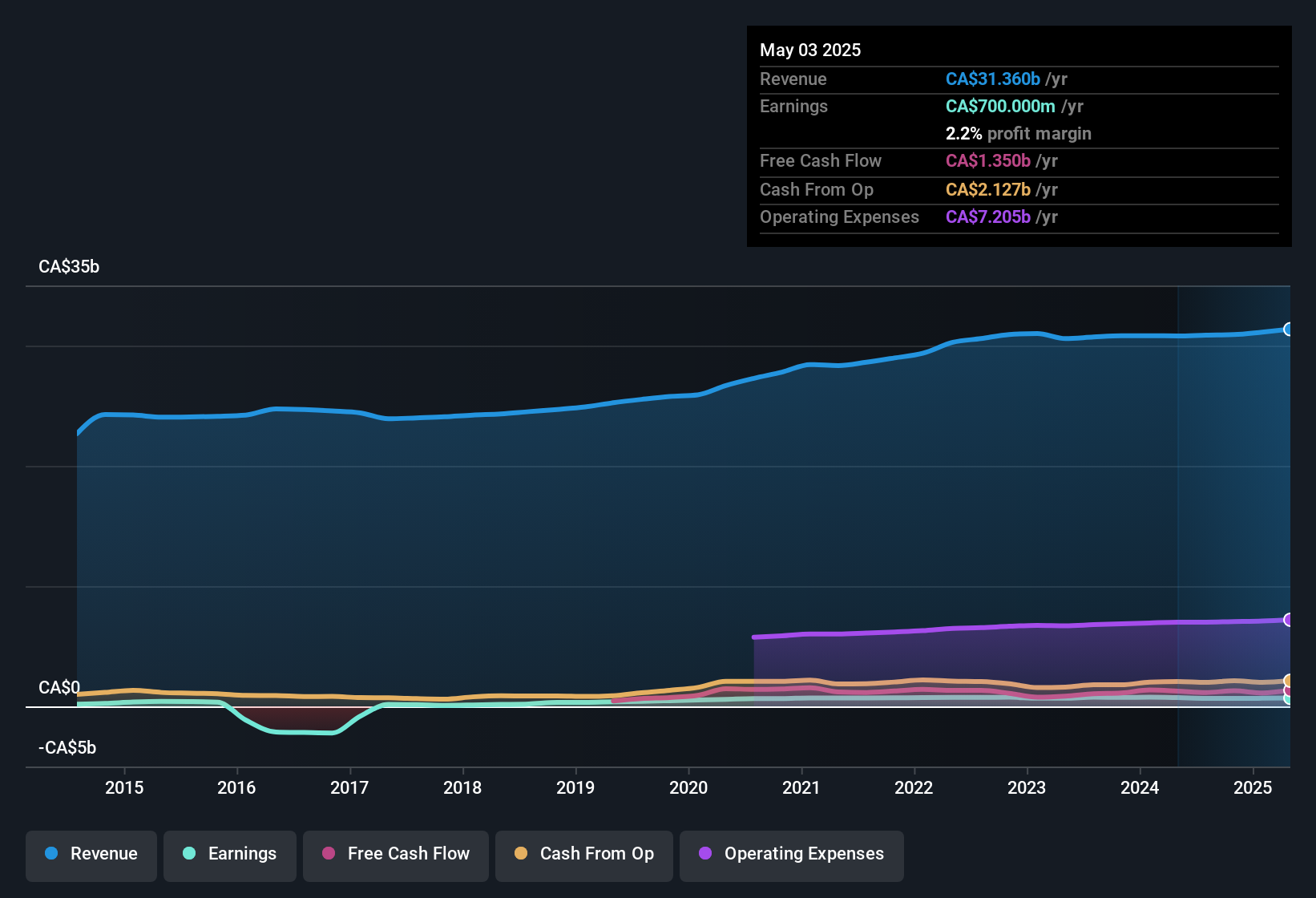The width and height of the screenshot is (1316, 898).
Task: Click the 2.2% profit margin text
Action: click(1019, 133)
